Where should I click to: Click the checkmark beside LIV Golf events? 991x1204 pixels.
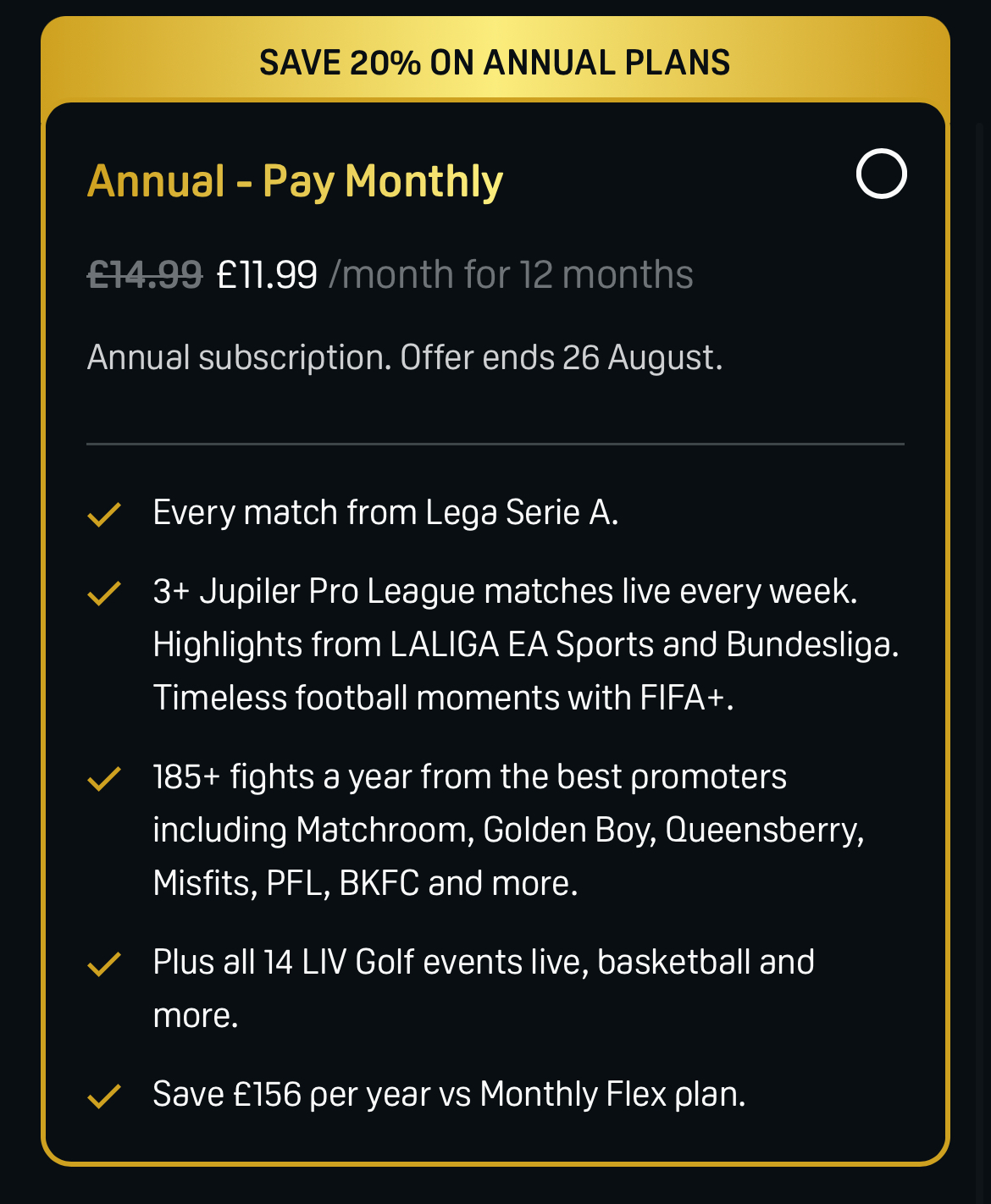pos(104,964)
